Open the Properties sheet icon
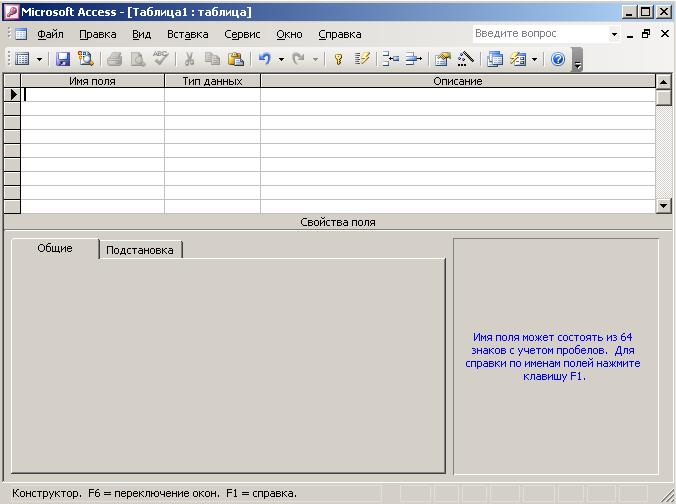 [442, 59]
